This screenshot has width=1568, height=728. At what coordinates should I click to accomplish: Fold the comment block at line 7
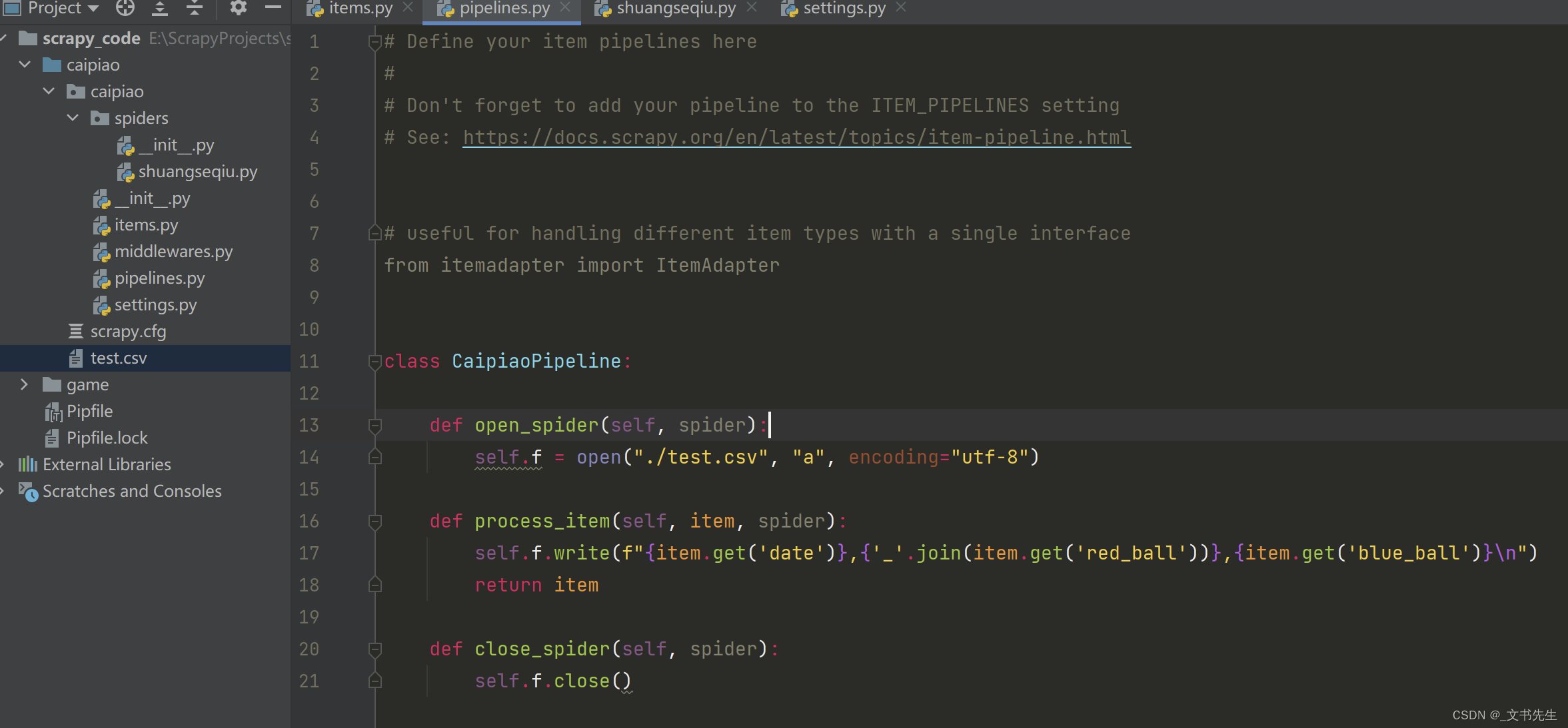pos(375,233)
